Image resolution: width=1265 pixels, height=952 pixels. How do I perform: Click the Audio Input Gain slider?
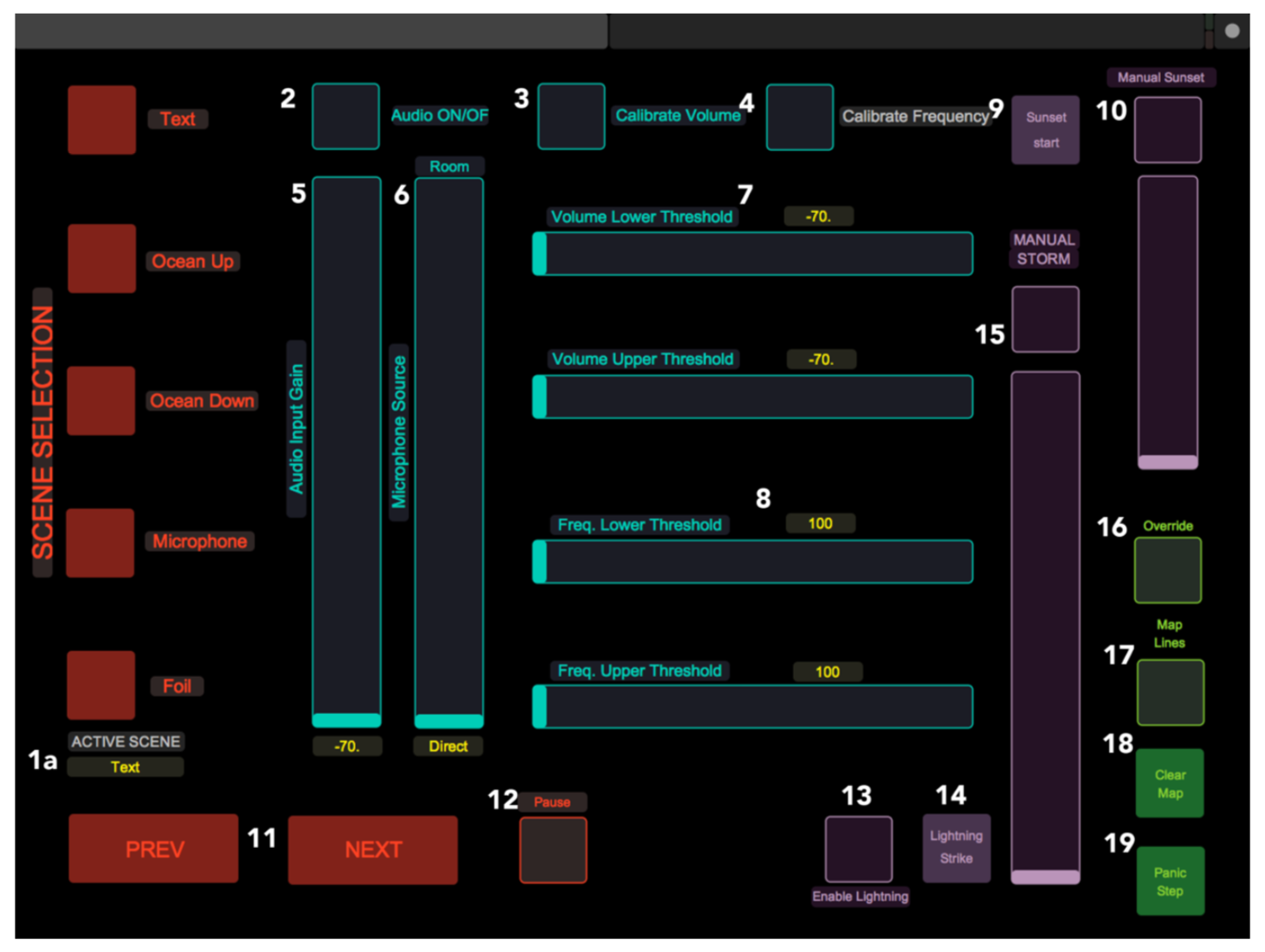click(346, 452)
